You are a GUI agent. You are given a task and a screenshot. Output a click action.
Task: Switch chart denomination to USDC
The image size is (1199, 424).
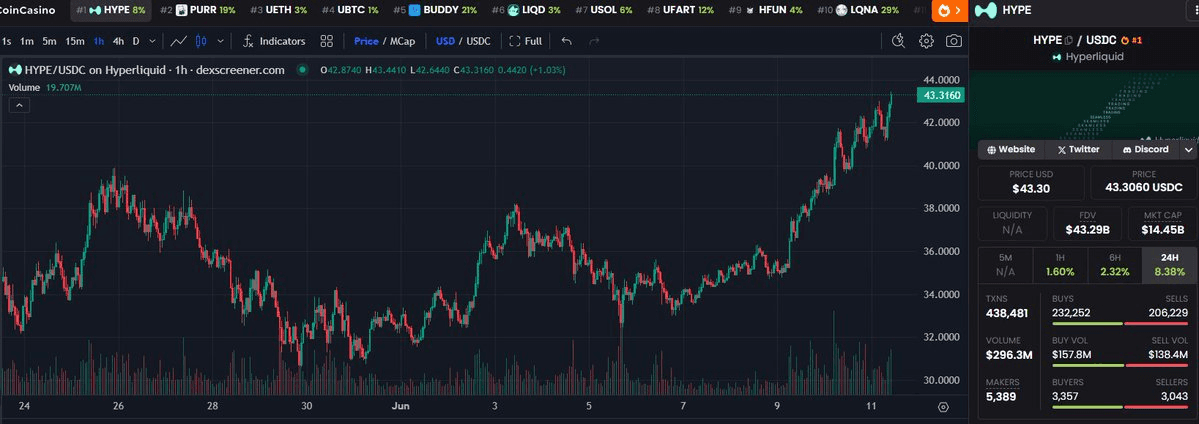479,41
